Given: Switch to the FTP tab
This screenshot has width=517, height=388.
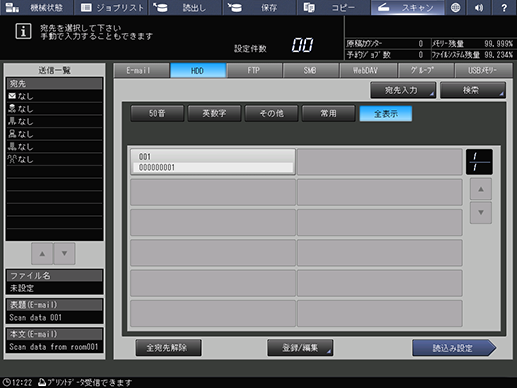Looking at the screenshot, I should tap(255, 70).
